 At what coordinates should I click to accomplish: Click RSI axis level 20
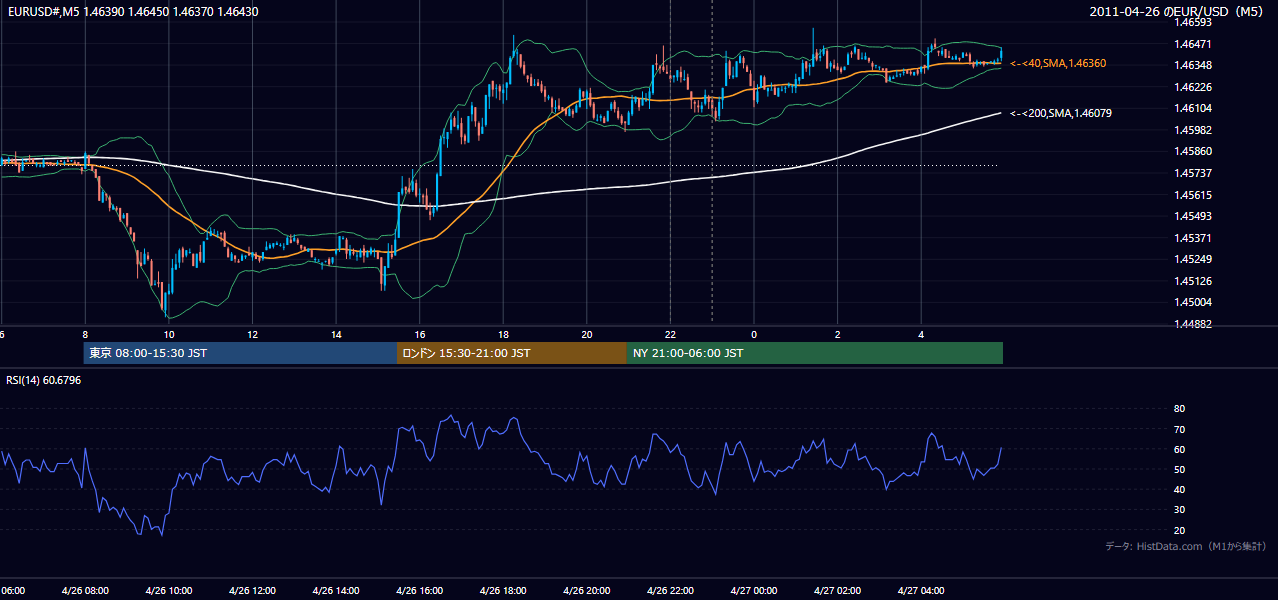1179,530
